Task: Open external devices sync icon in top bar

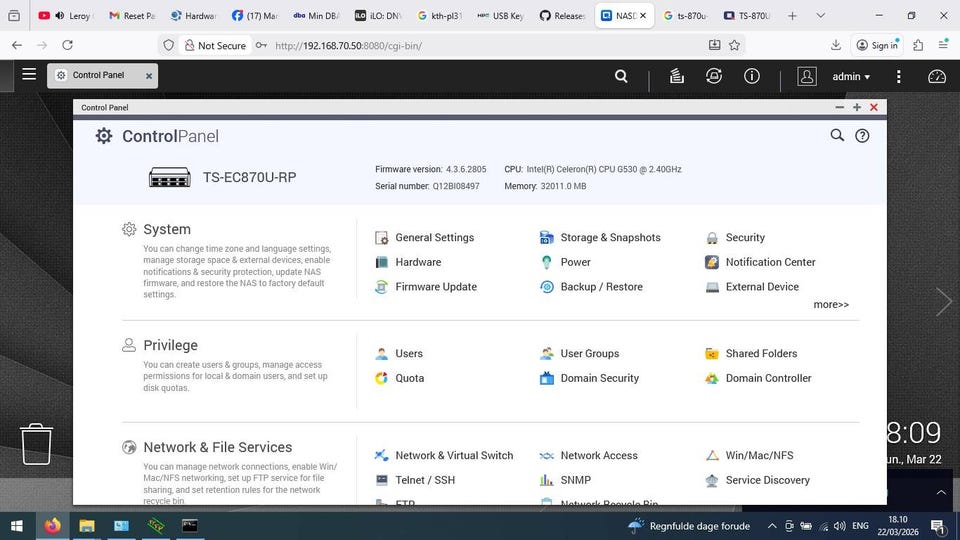Action: [714, 76]
